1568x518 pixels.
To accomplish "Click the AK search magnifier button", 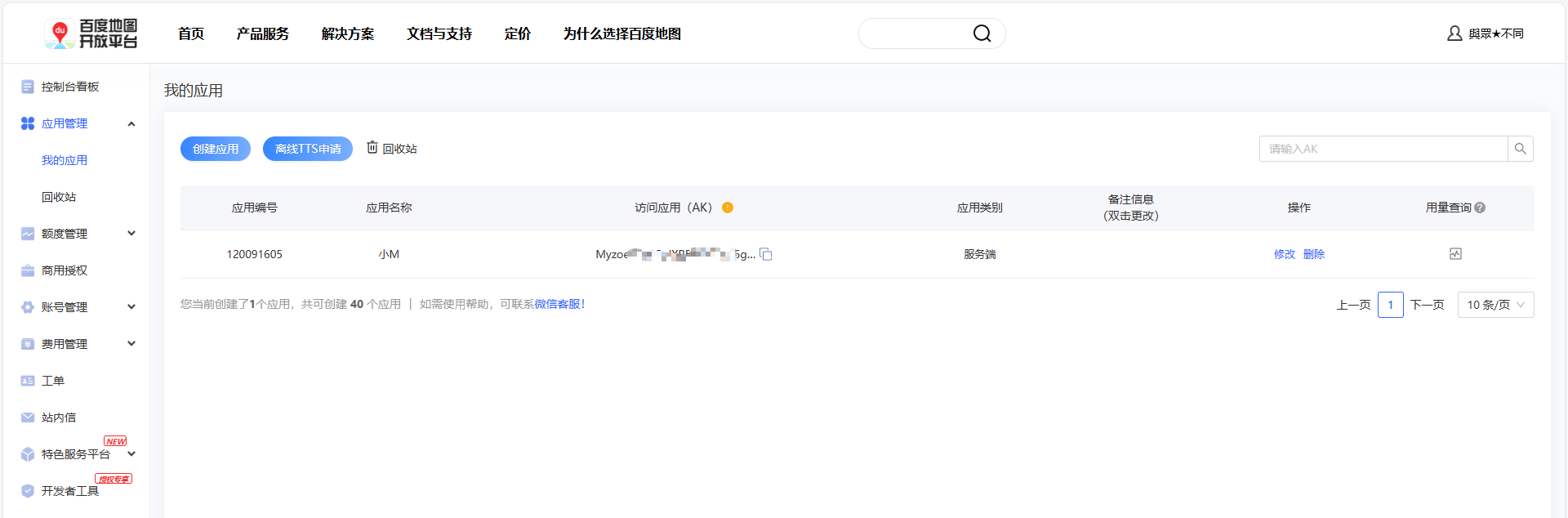I will pos(1520,149).
